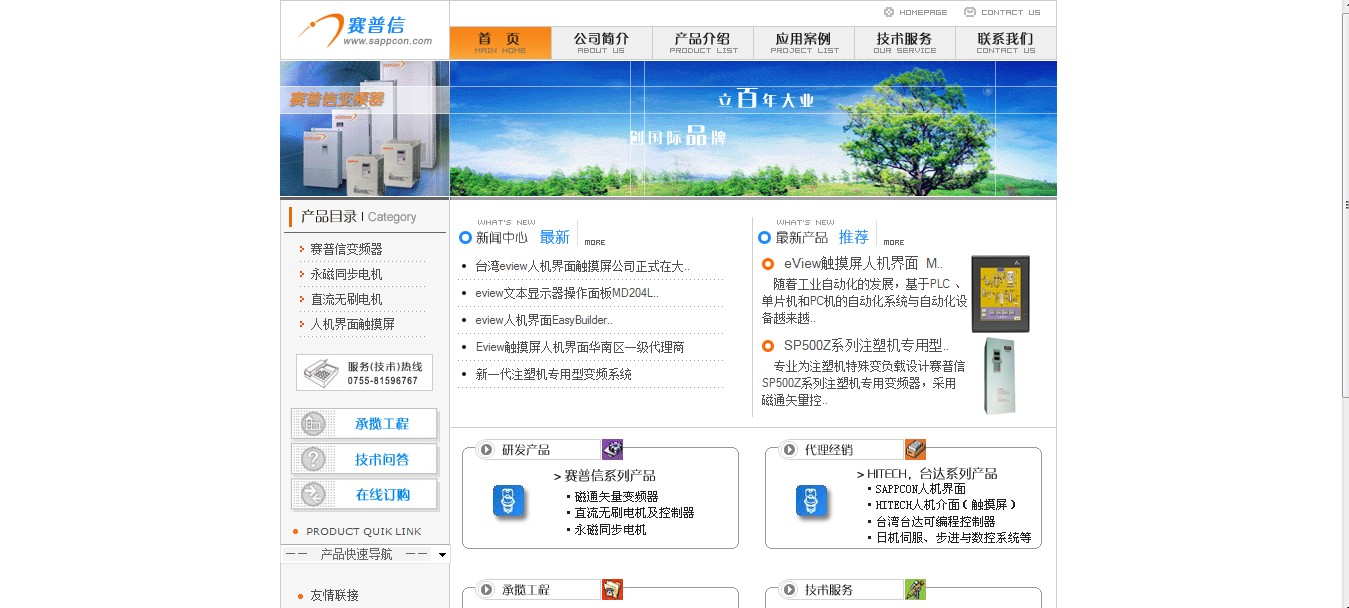Click 台湾台达可编程控制器 in 代理经销 list
1349x608 pixels.
point(935,521)
